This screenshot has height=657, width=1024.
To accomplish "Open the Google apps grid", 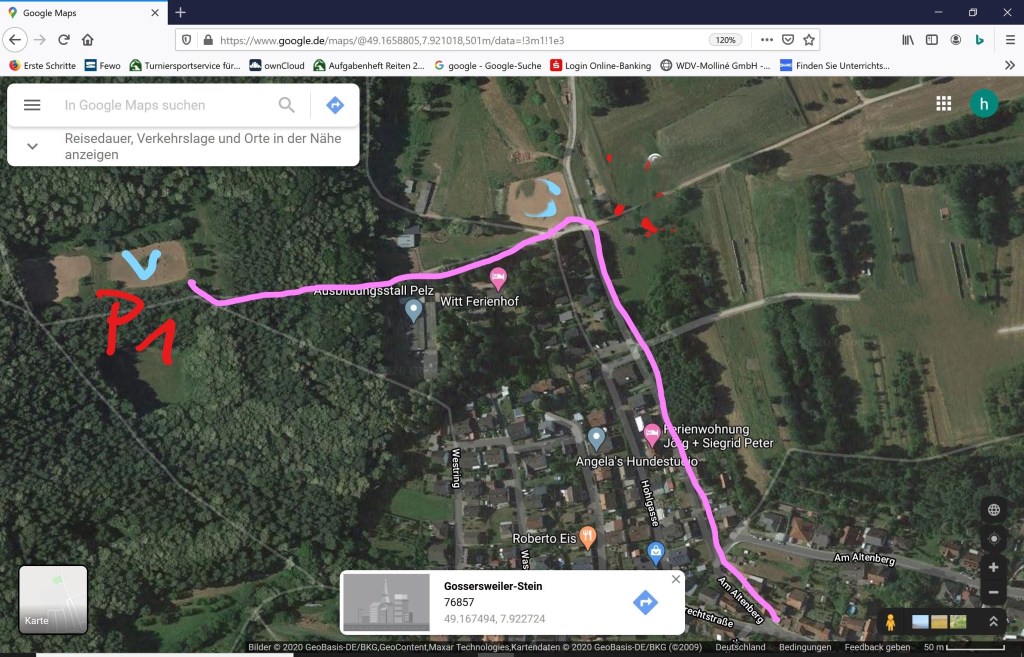I will pyautogui.click(x=944, y=104).
